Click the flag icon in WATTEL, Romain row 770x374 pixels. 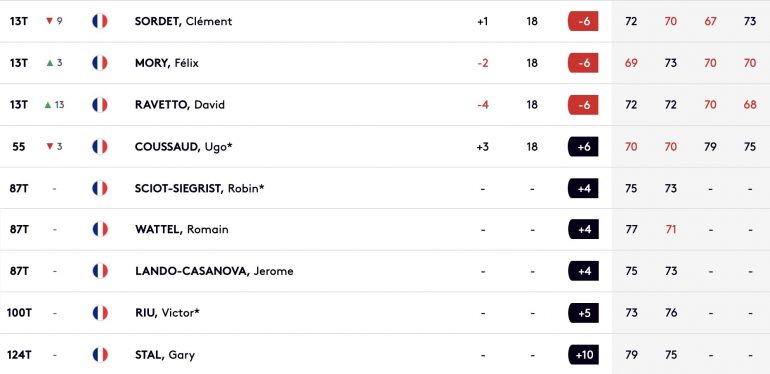pyautogui.click(x=100, y=229)
